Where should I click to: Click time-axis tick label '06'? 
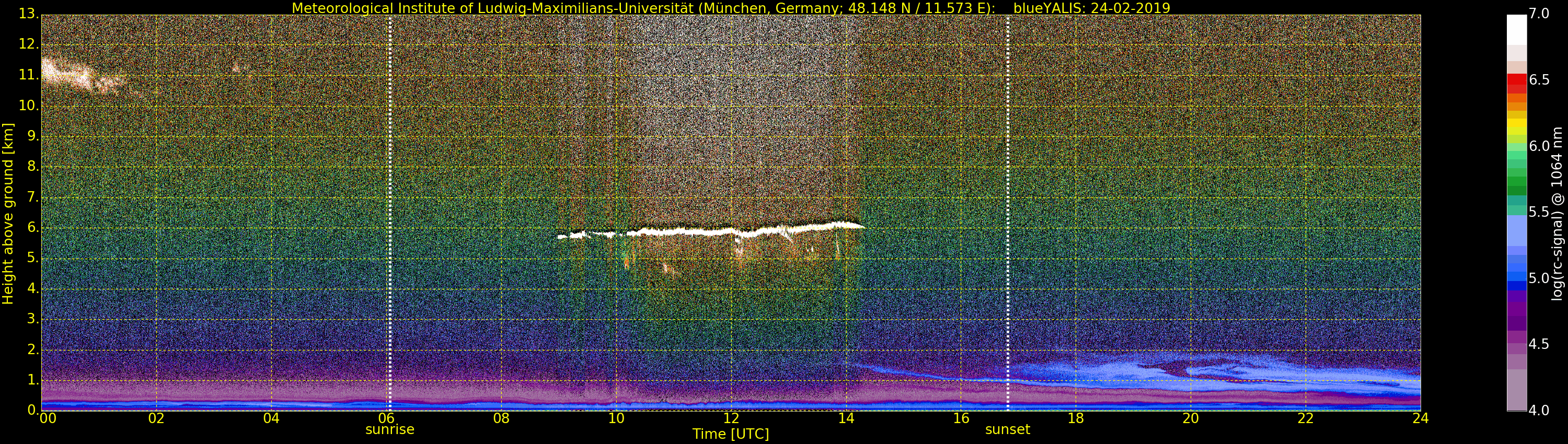387,418
